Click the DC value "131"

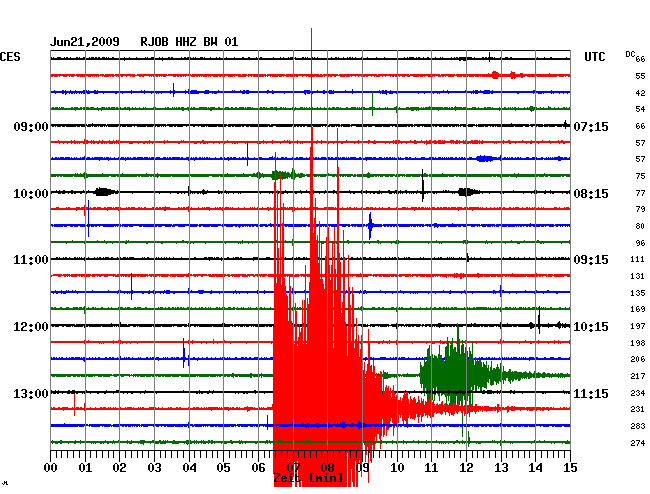pyautogui.click(x=638, y=276)
